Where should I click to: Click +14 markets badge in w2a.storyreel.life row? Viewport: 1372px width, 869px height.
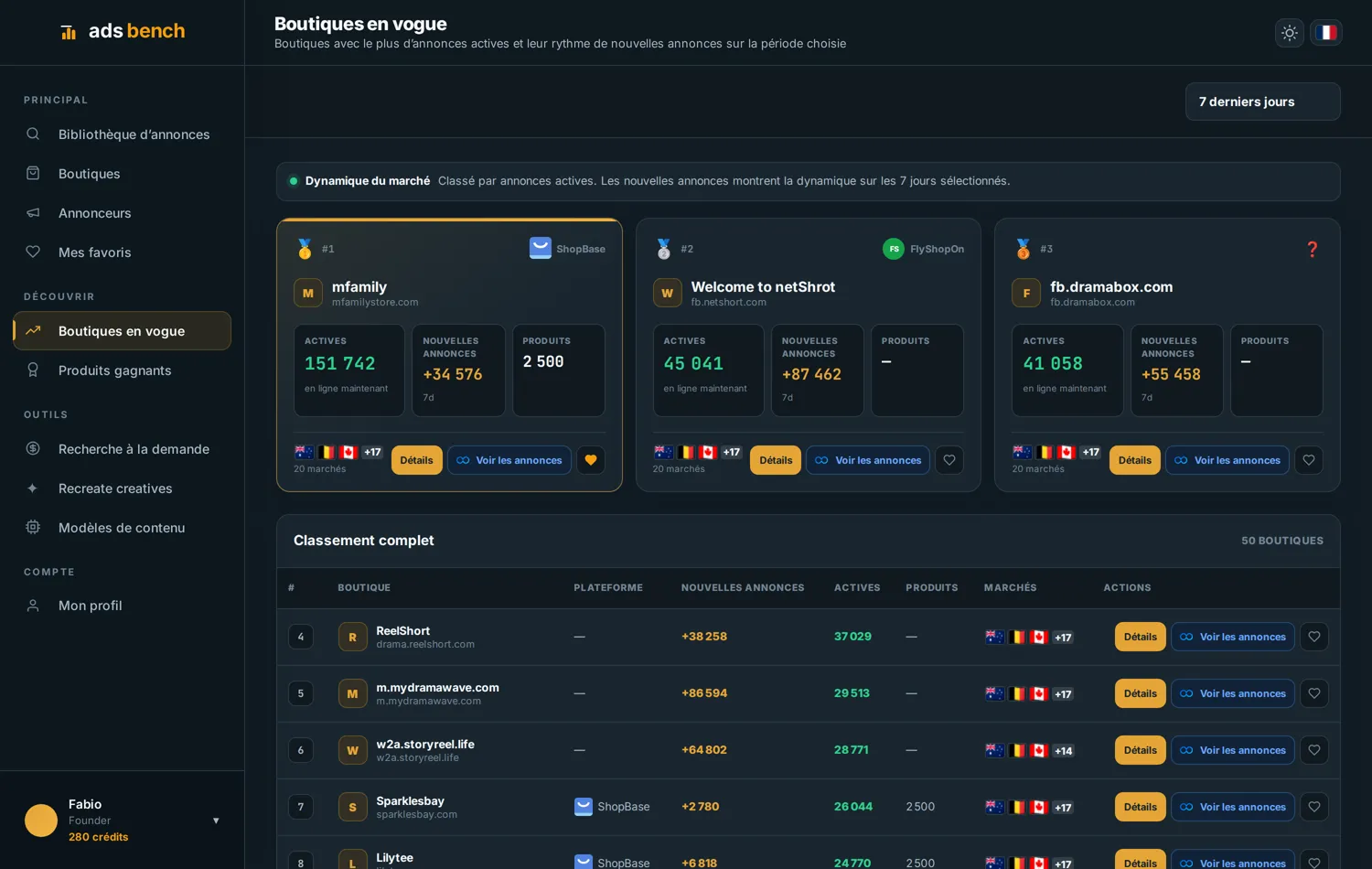click(1063, 751)
